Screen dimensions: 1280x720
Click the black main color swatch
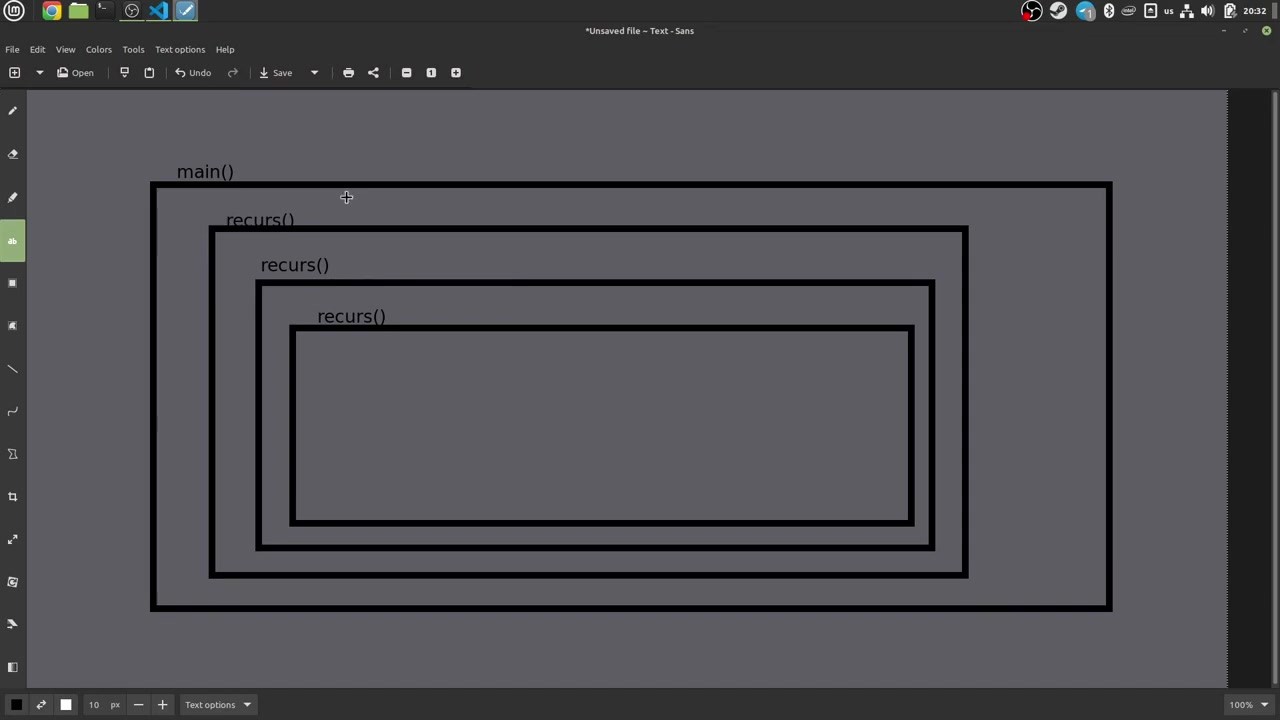tap(16, 705)
